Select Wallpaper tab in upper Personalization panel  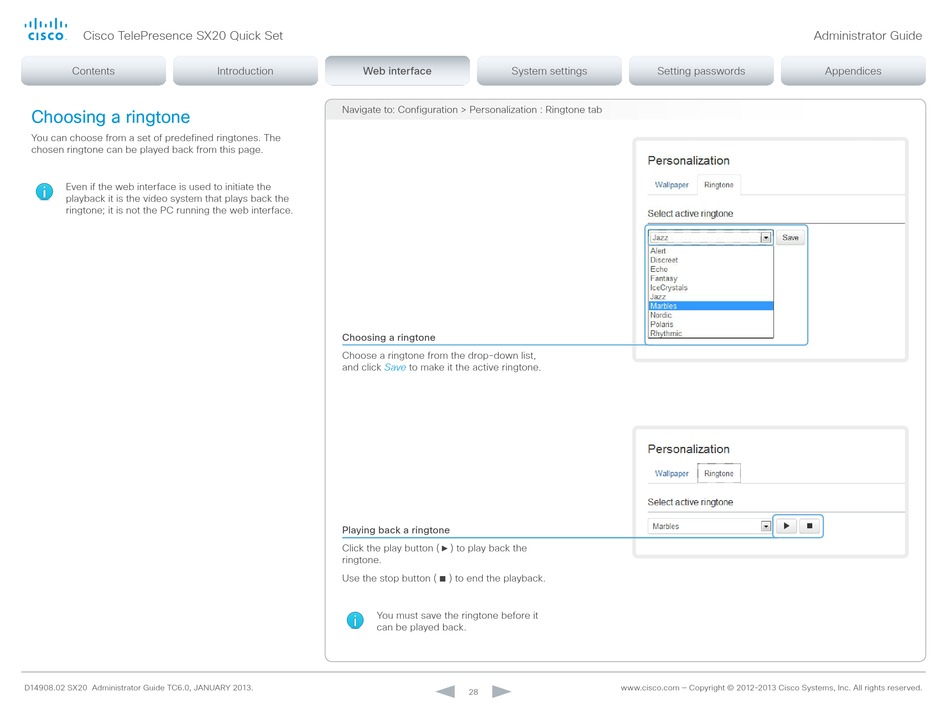point(671,185)
